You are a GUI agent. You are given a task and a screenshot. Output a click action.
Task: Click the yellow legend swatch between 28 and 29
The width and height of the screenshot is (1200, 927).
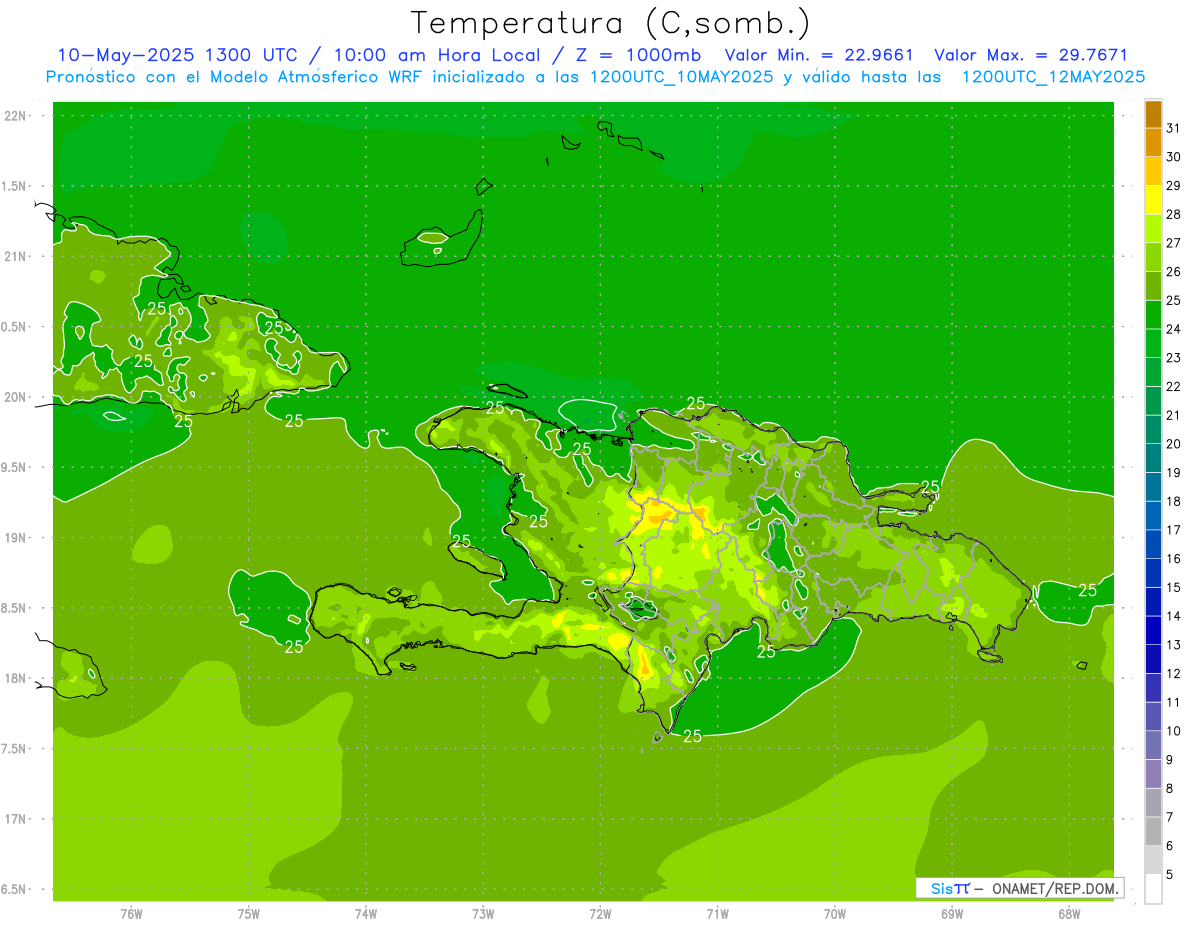[x=1153, y=200]
